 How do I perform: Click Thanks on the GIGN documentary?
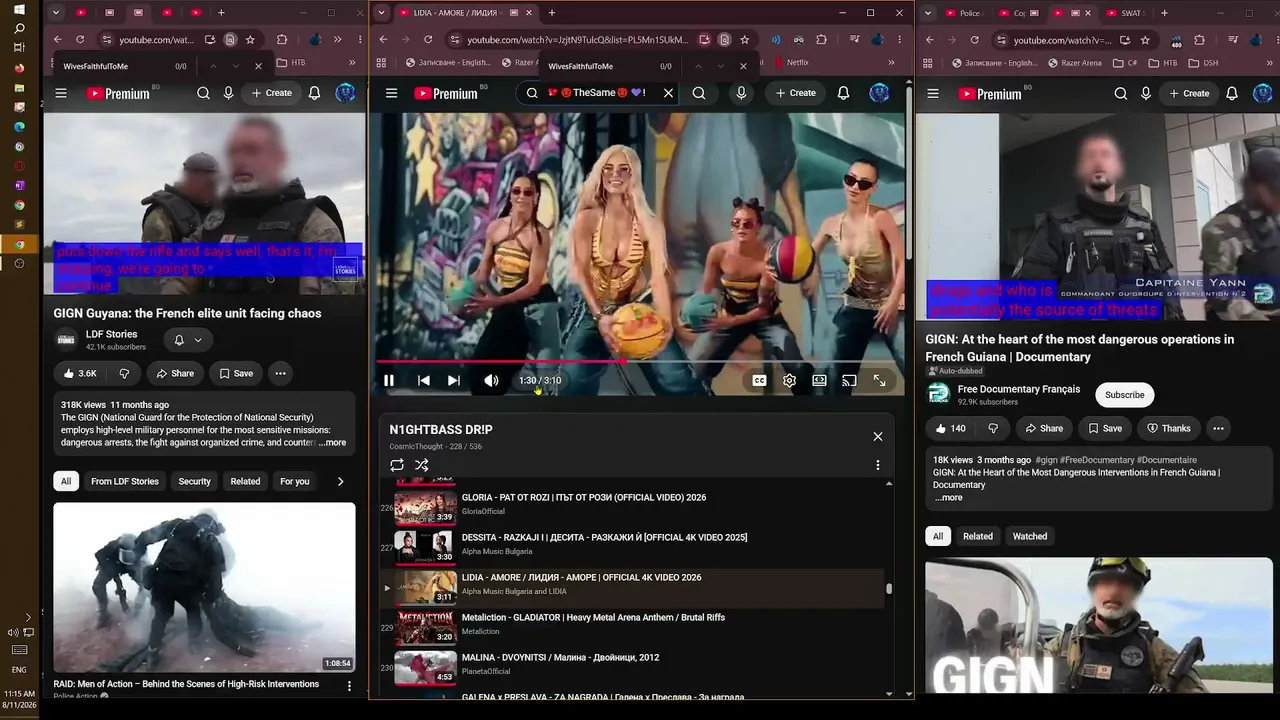point(1167,428)
